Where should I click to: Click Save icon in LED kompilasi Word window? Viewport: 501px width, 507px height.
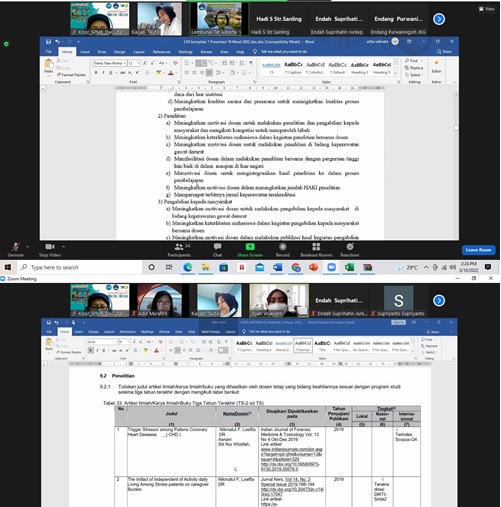coord(48,42)
